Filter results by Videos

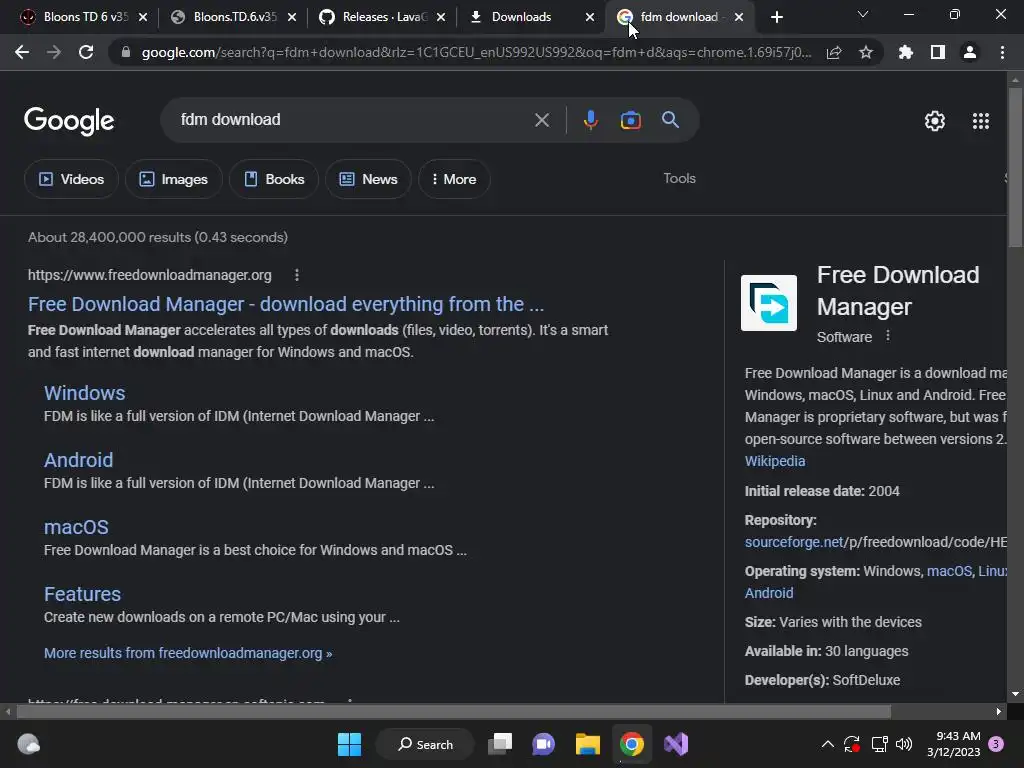[71, 179]
